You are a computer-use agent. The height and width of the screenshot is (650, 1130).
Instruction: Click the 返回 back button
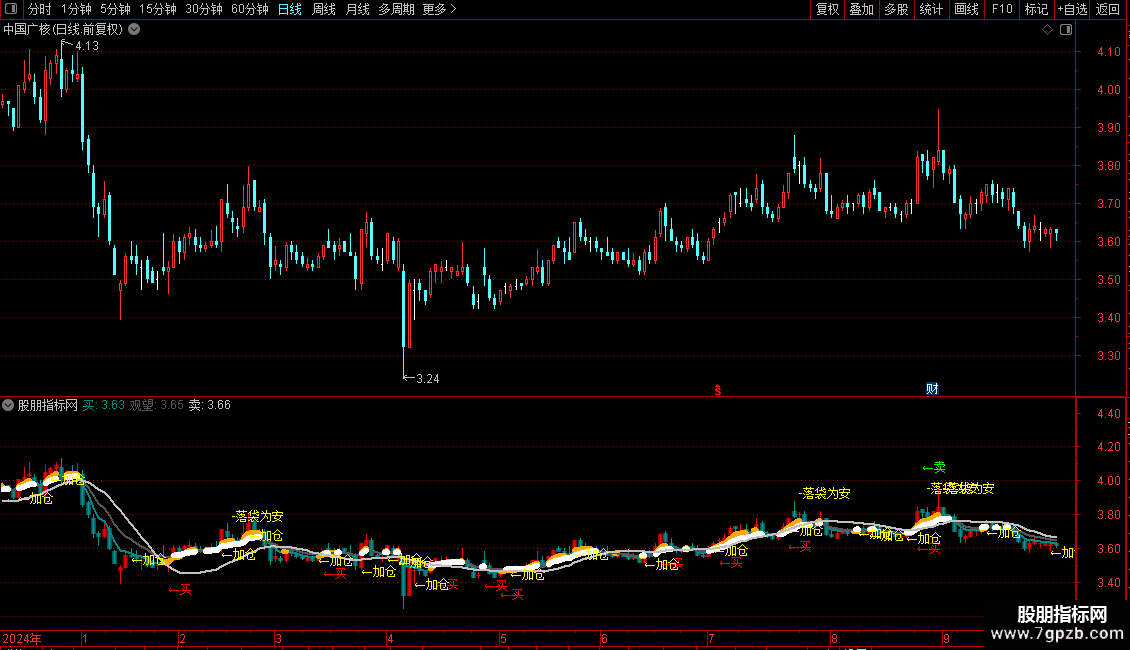1108,9
